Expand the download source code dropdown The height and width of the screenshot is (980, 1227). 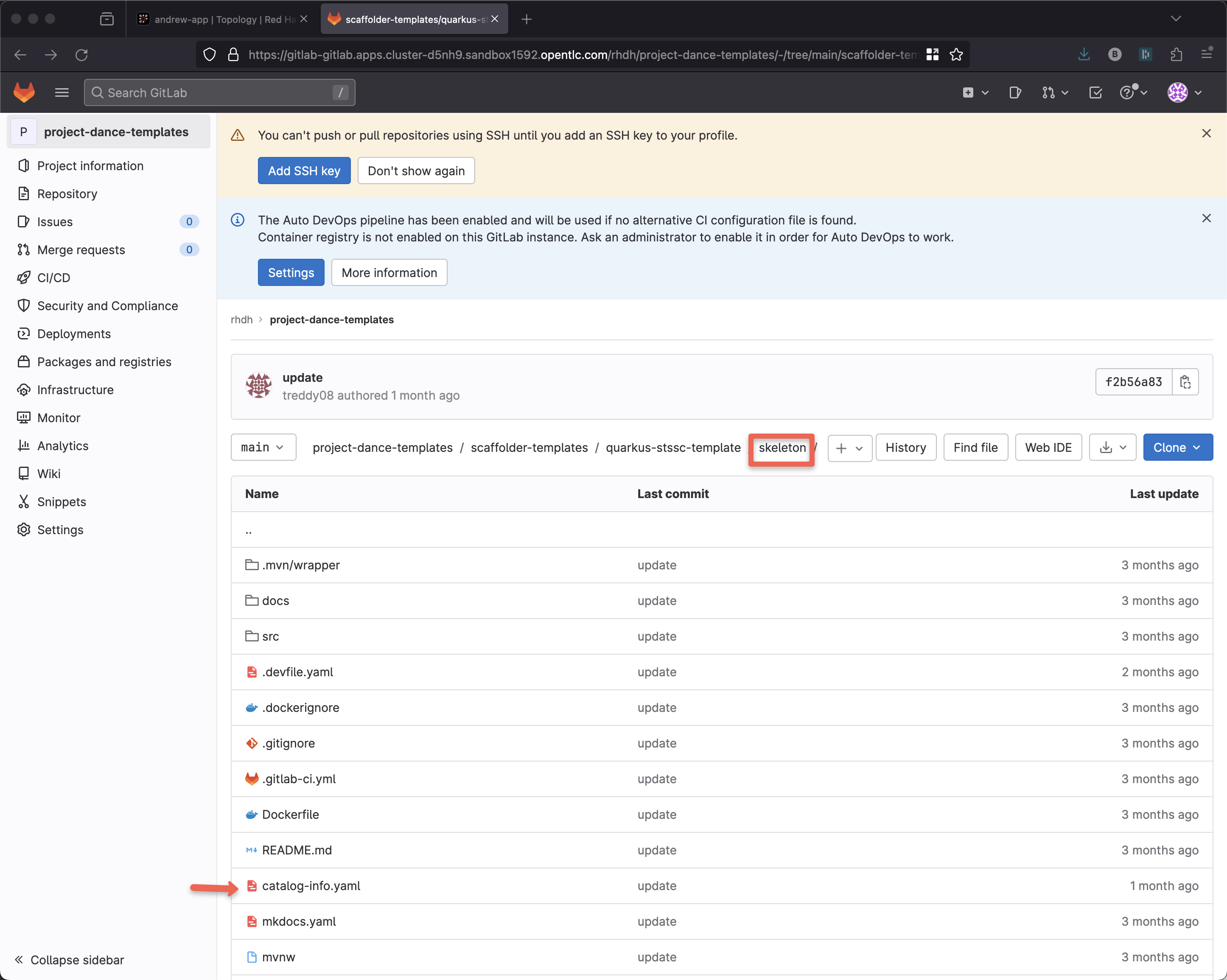pyautogui.click(x=1112, y=447)
